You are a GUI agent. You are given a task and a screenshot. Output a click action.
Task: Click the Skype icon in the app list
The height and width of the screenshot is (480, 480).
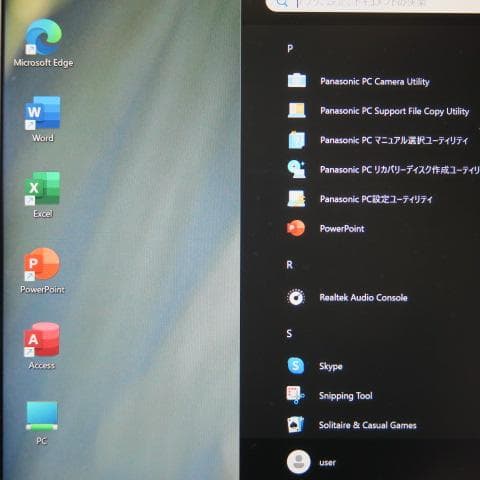tap(296, 366)
